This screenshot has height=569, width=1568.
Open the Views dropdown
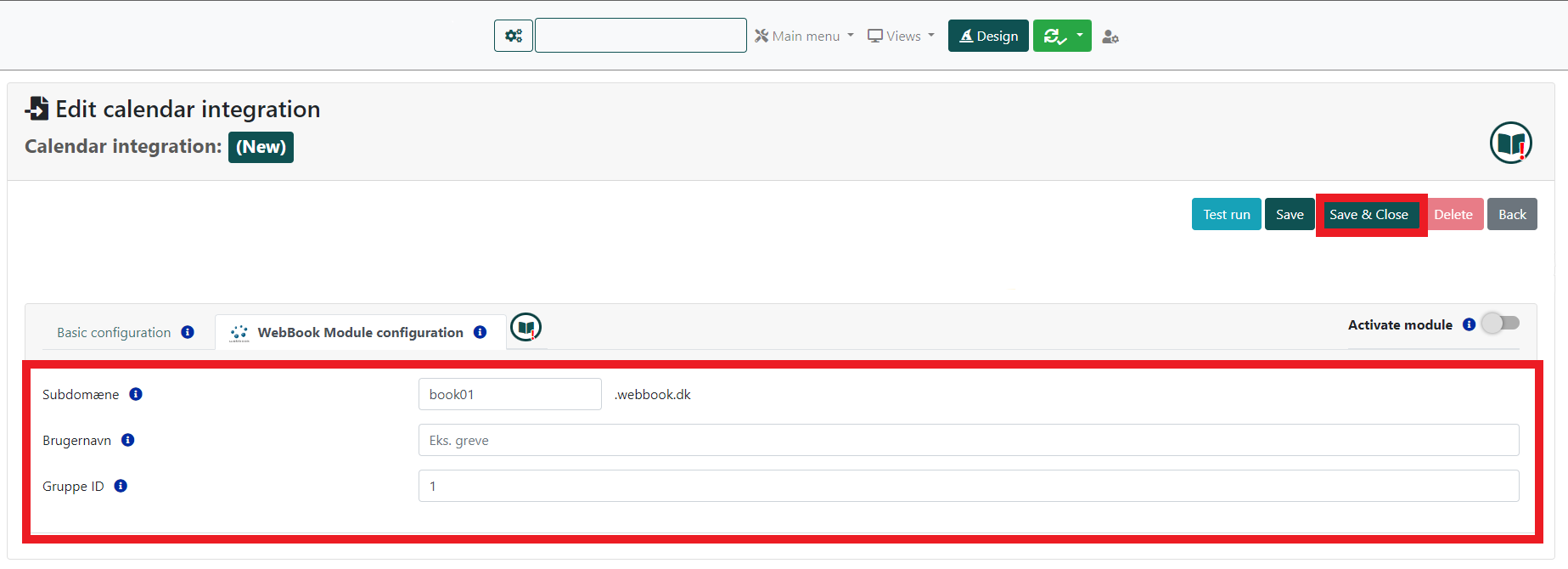point(901,36)
